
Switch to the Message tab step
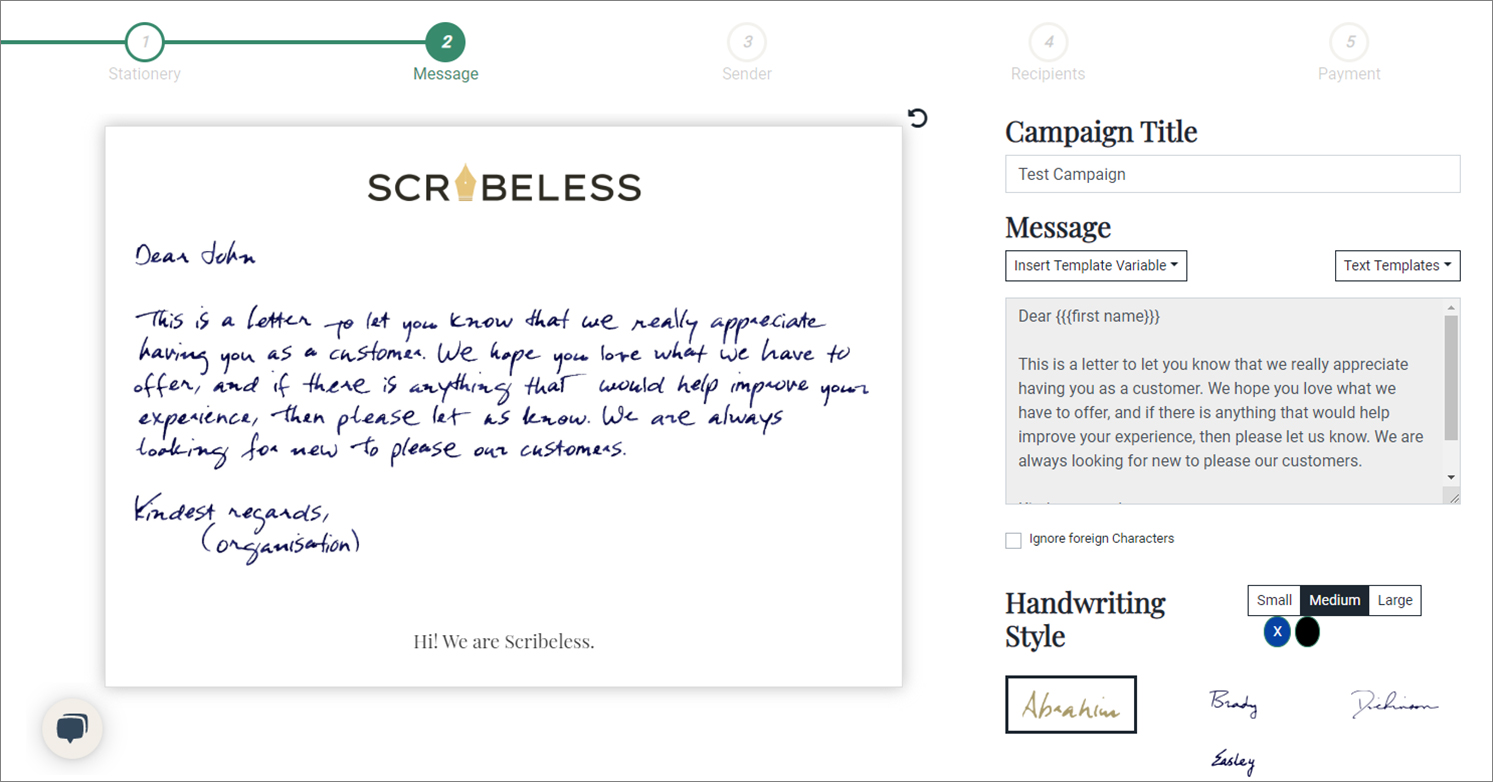(x=445, y=41)
